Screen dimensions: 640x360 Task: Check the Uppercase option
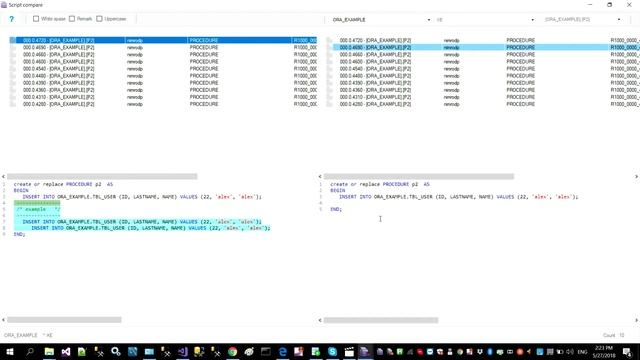coord(99,19)
